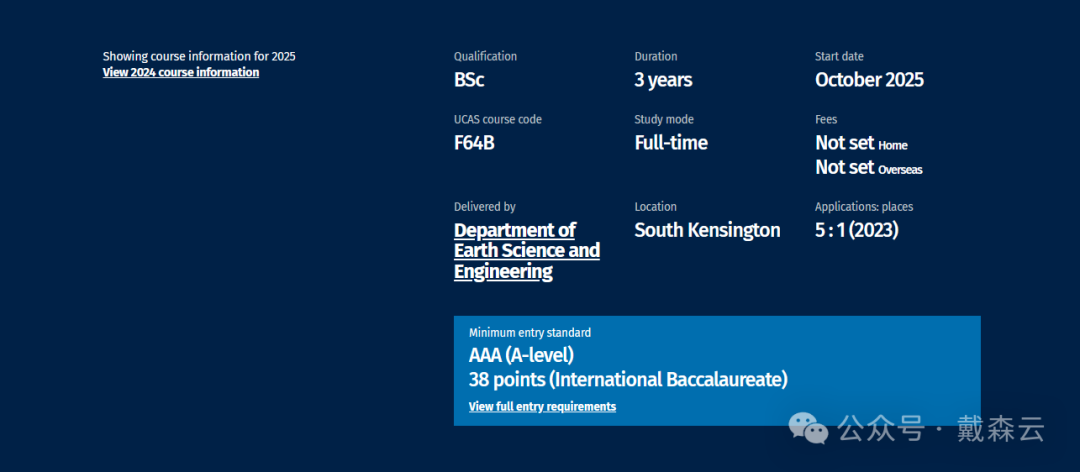Click the October 2025 start date
This screenshot has width=1080, height=472.
(869, 80)
